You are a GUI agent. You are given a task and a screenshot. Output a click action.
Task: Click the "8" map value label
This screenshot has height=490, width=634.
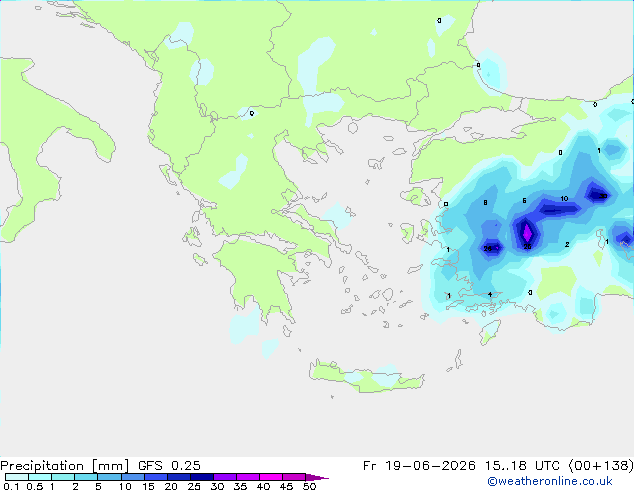[485, 203]
